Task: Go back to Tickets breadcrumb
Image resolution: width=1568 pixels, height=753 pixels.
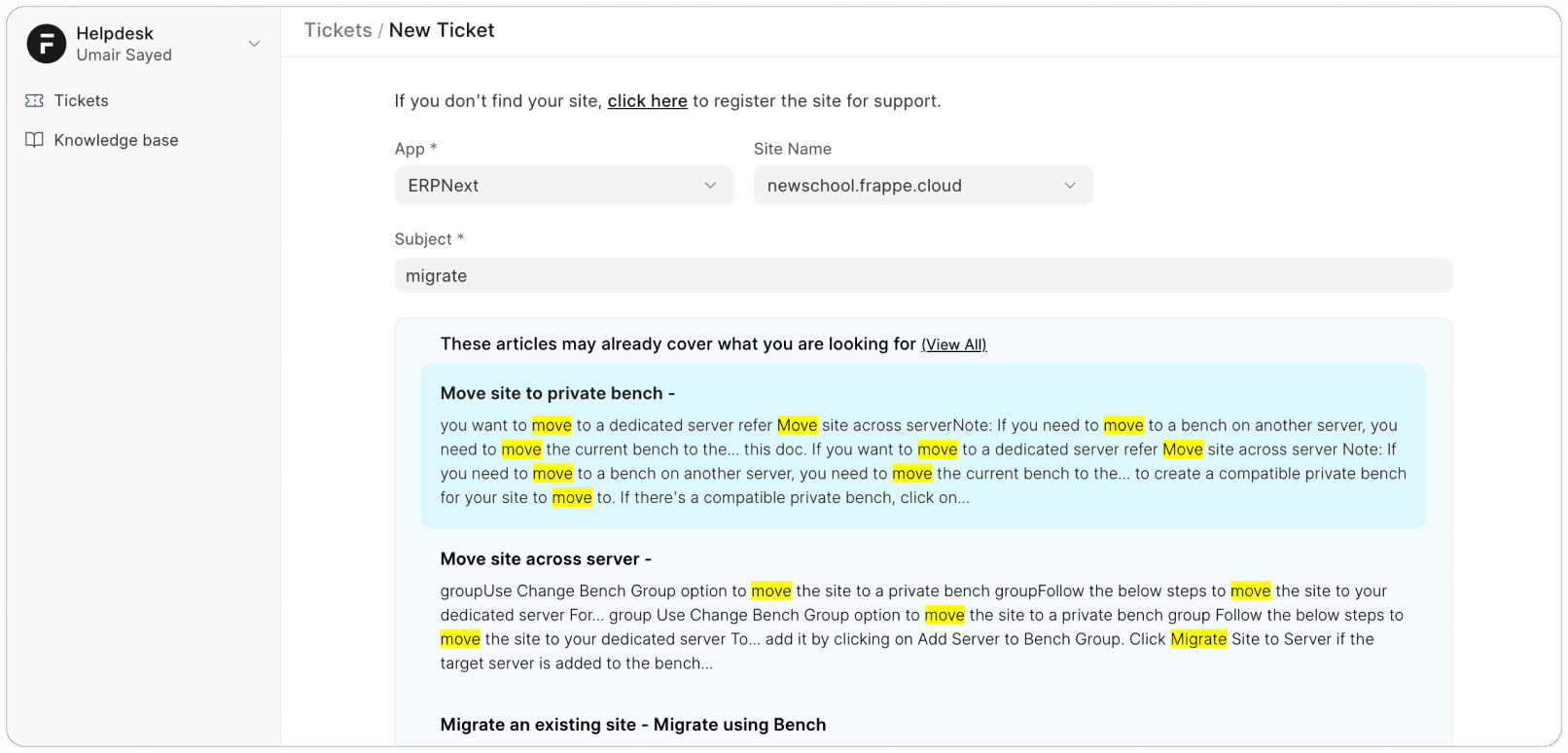Action: (338, 30)
